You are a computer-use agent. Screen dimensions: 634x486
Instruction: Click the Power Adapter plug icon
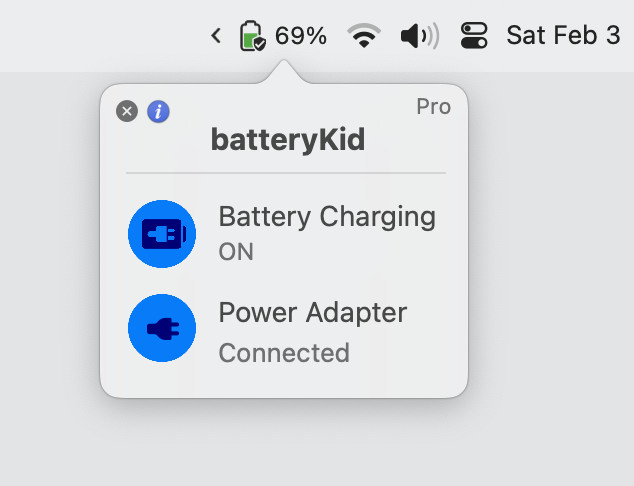click(x=162, y=329)
